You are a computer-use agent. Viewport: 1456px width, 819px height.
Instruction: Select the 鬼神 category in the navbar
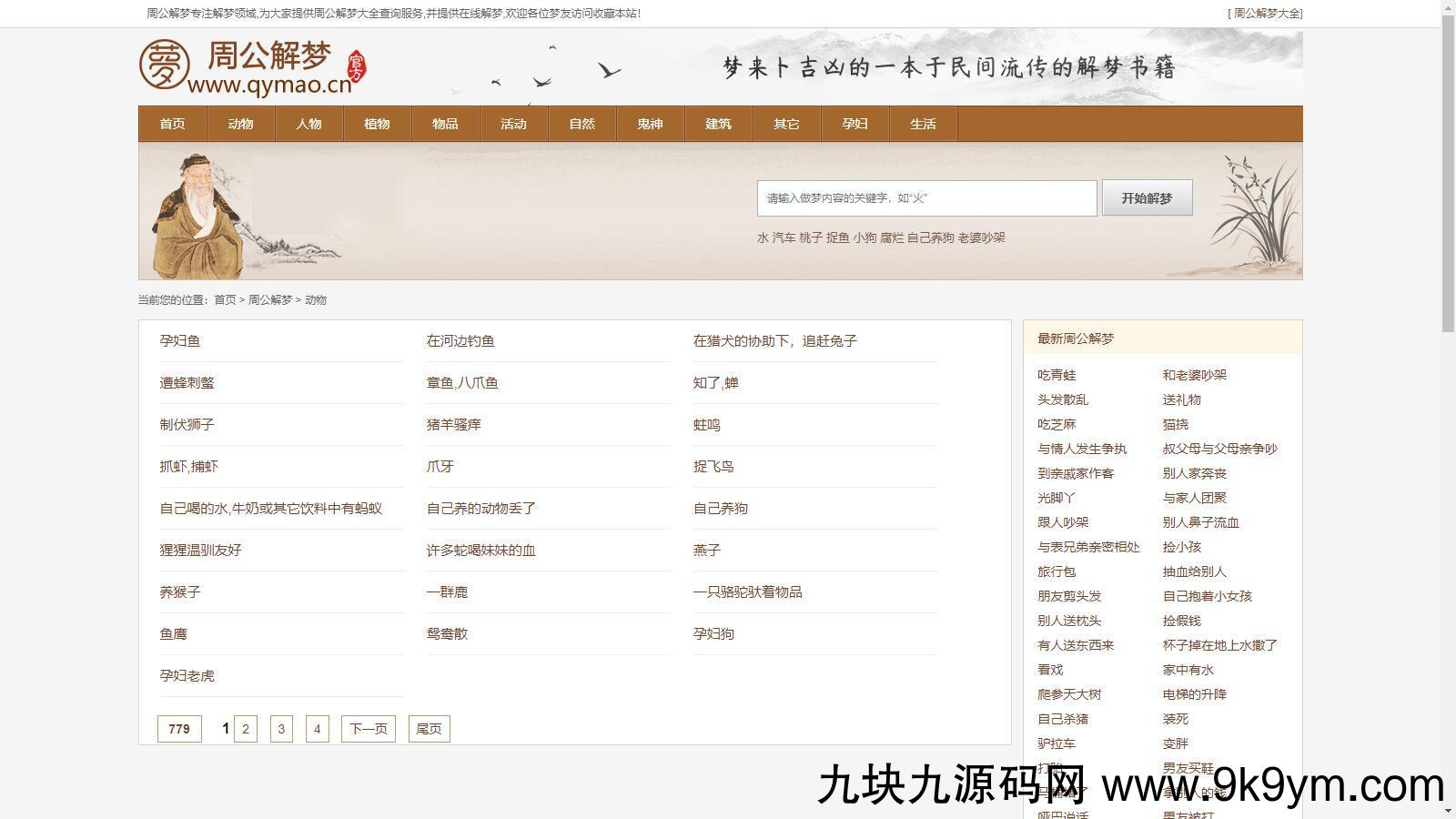pos(650,124)
